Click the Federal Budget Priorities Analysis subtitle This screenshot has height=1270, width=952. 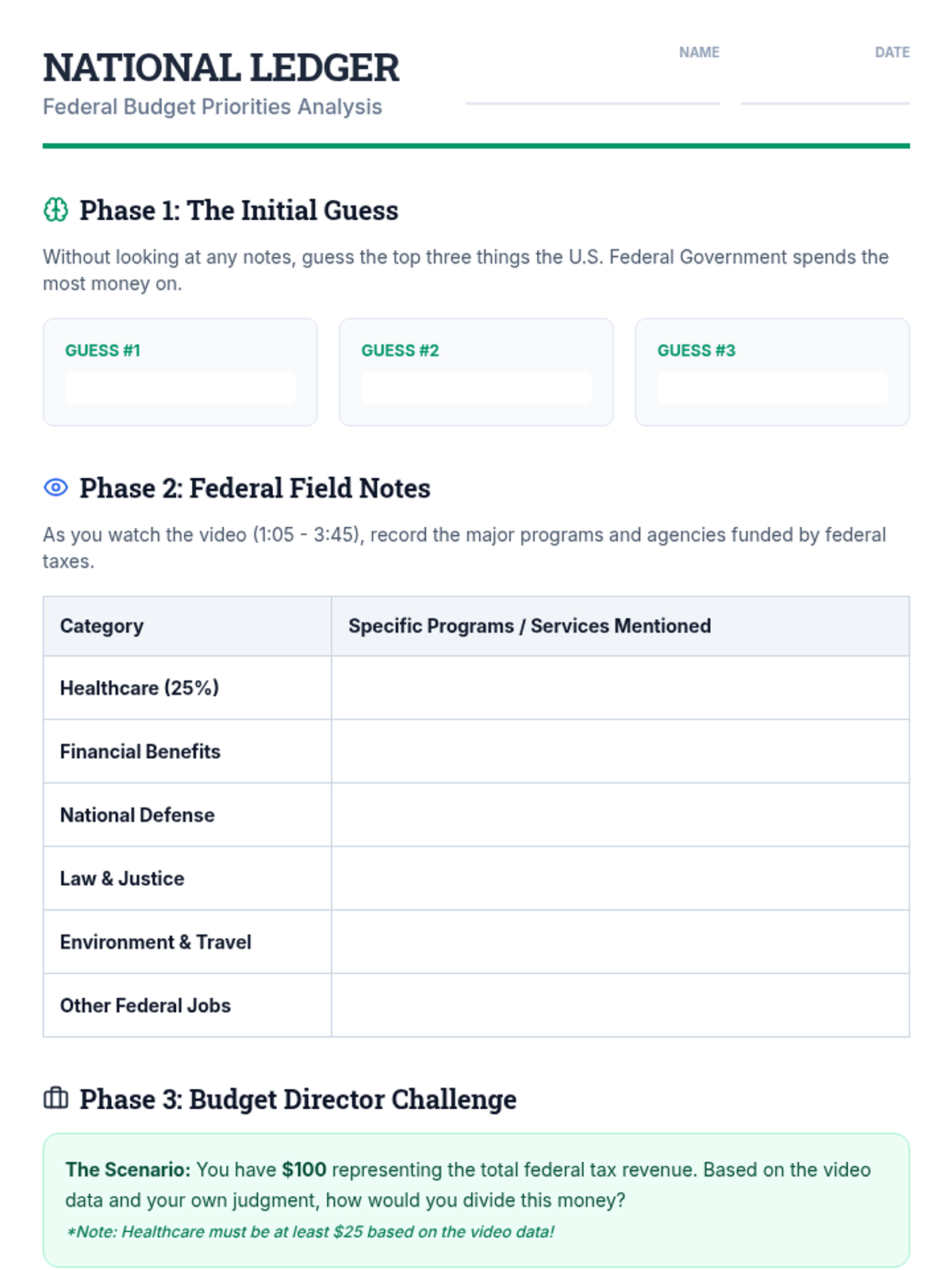pos(213,106)
